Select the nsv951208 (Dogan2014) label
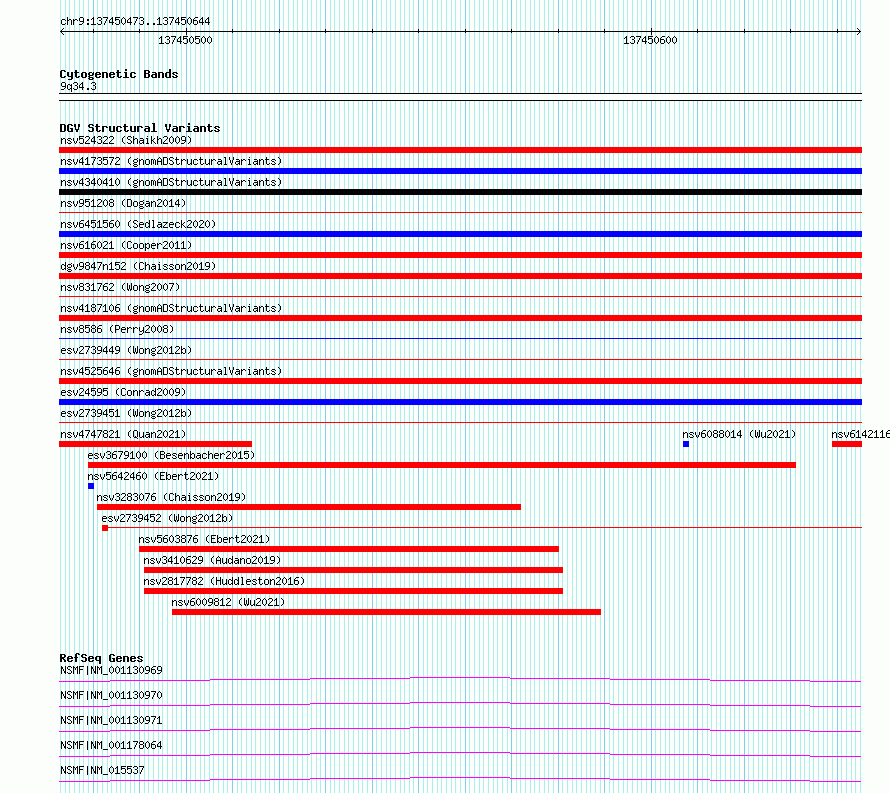This screenshot has height=793, width=890. [123, 203]
